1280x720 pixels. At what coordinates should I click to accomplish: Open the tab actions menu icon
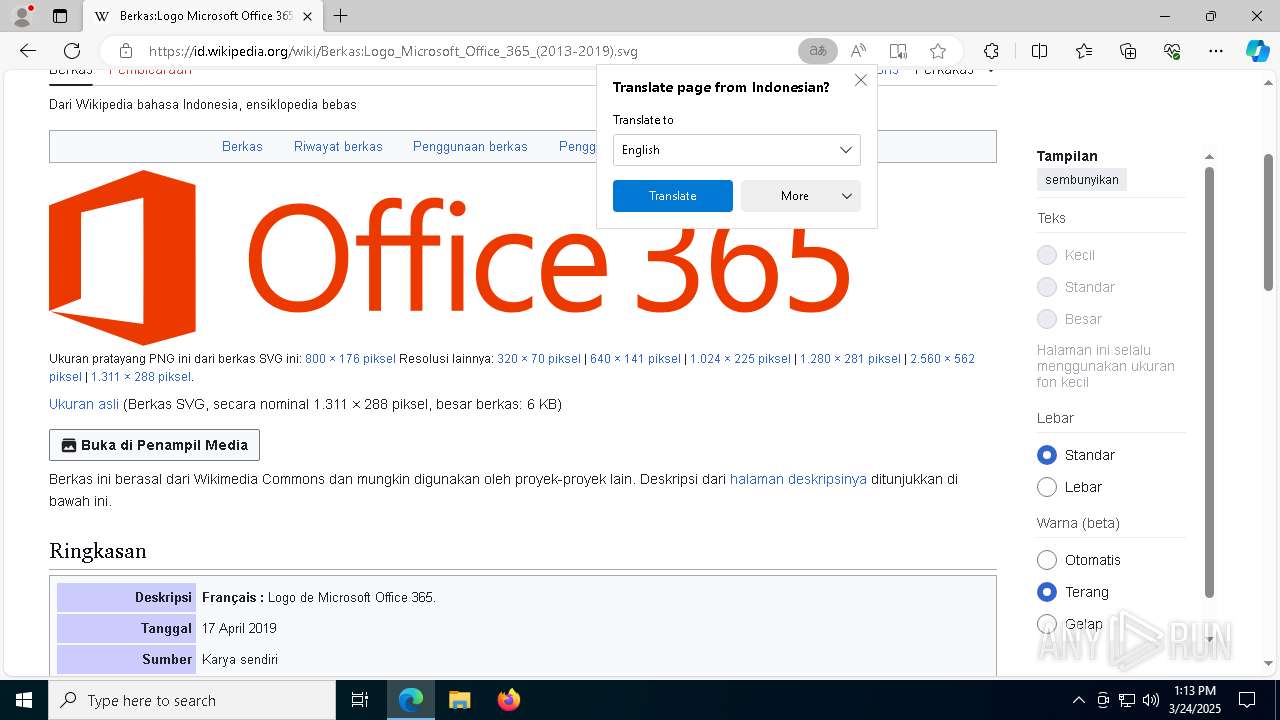click(60, 16)
